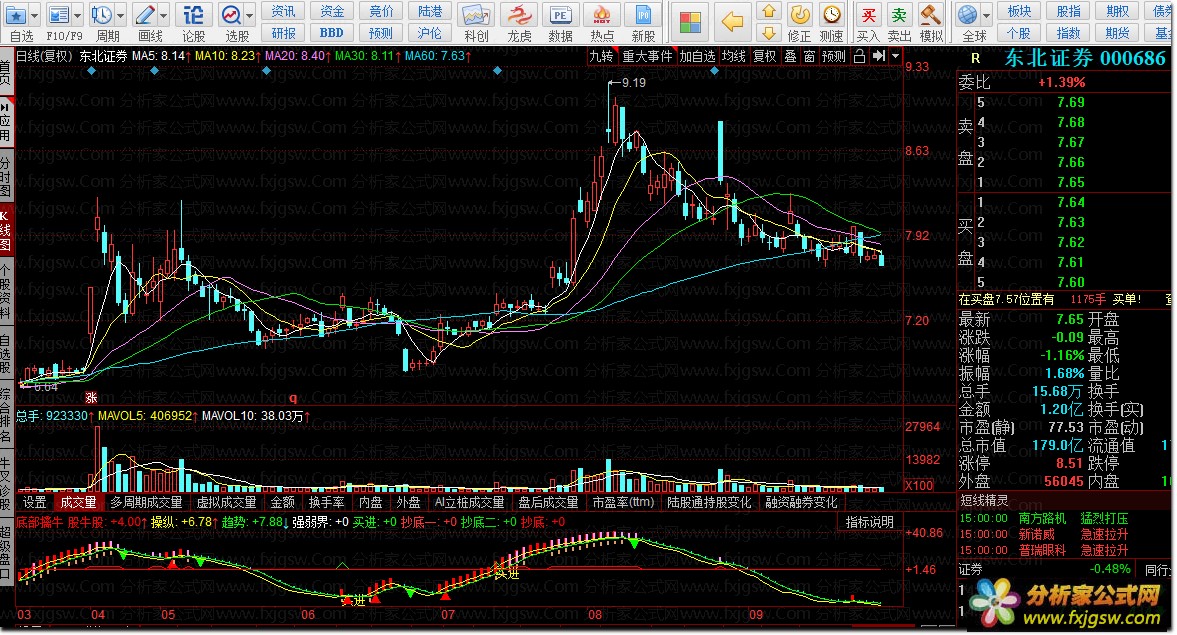Toggle the 叠 overlay chart option
1177x635 pixels.
790,56
